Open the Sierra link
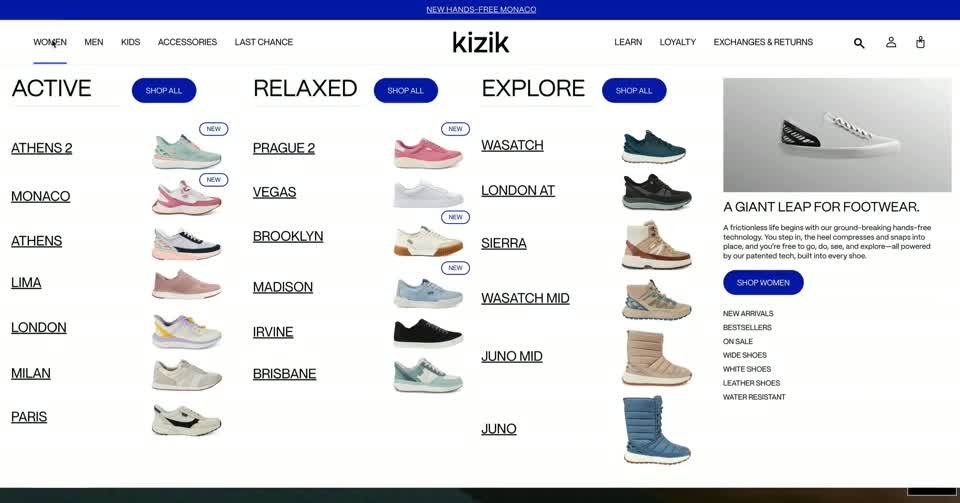Screen dimensions: 960x503 [504, 244]
